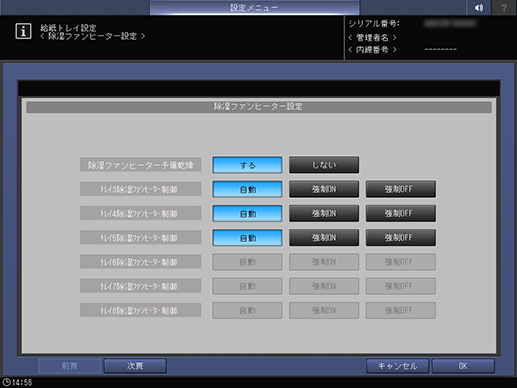Select the 設定メニュー tab
Screen dimensions: 517x388
click(x=254, y=7)
